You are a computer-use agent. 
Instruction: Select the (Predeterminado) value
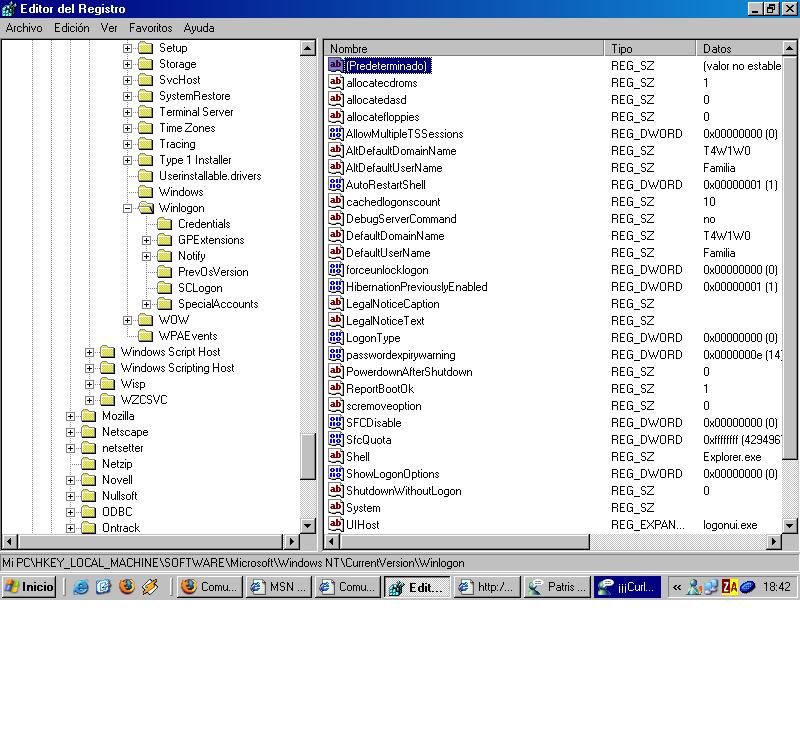point(387,66)
